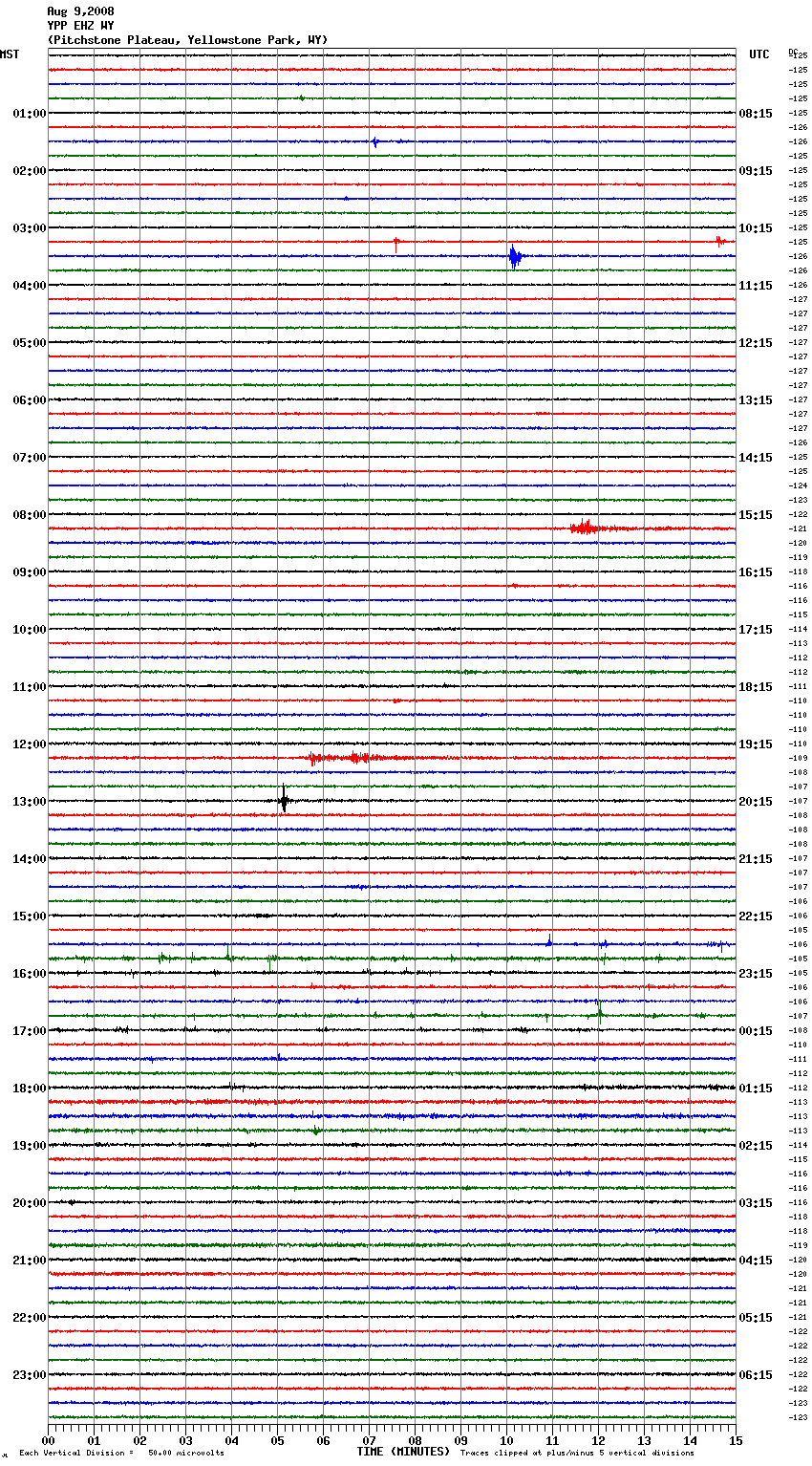
Task: Click the green spike near minute 12 above 17:00
Action: coord(599,1013)
